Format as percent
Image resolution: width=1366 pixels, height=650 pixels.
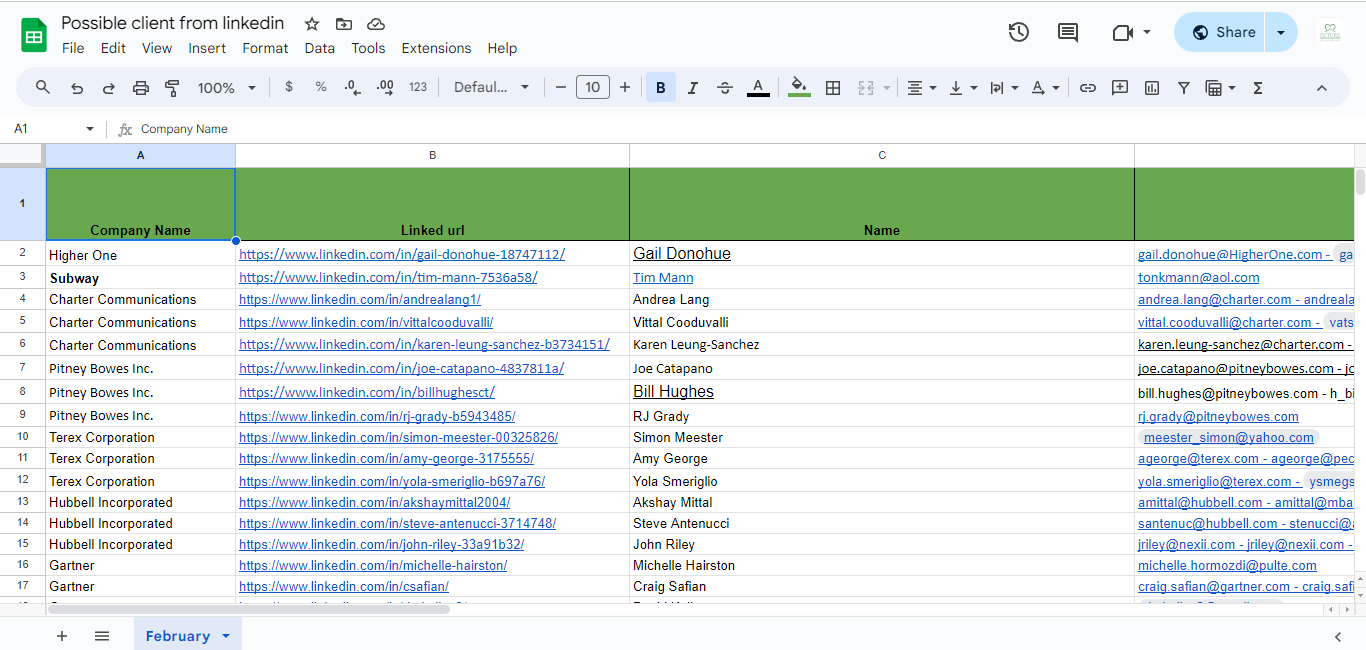point(321,87)
